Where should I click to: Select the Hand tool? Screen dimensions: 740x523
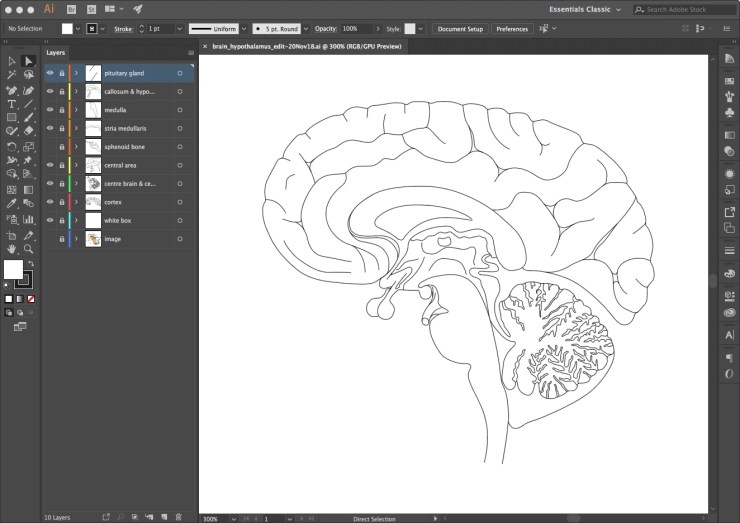tap(12, 247)
